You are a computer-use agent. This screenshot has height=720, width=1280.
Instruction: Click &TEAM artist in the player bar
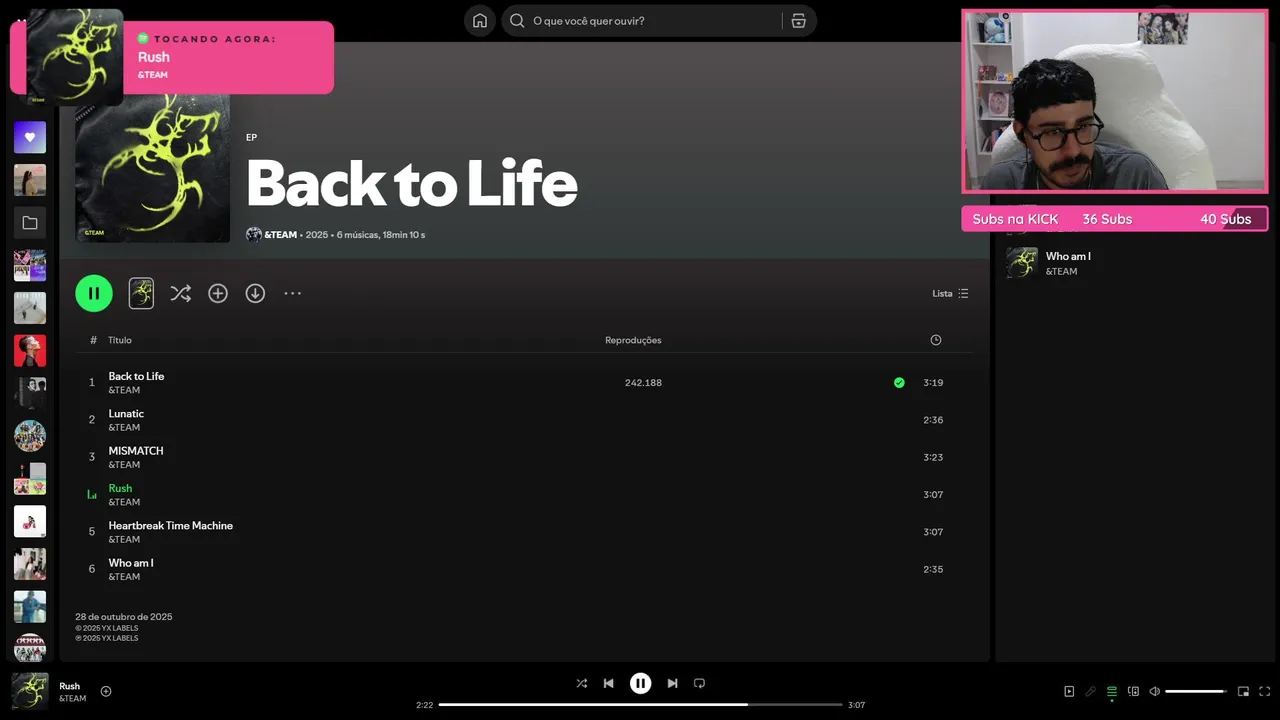tap(73, 699)
